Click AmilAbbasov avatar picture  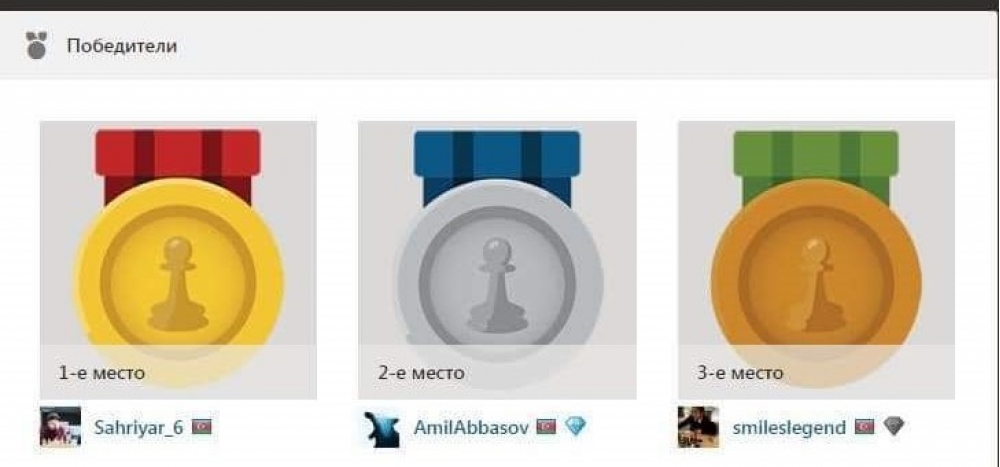tap(382, 429)
